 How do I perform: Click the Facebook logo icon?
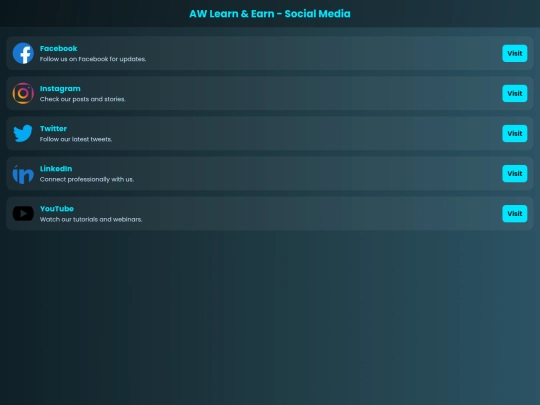(x=23, y=53)
